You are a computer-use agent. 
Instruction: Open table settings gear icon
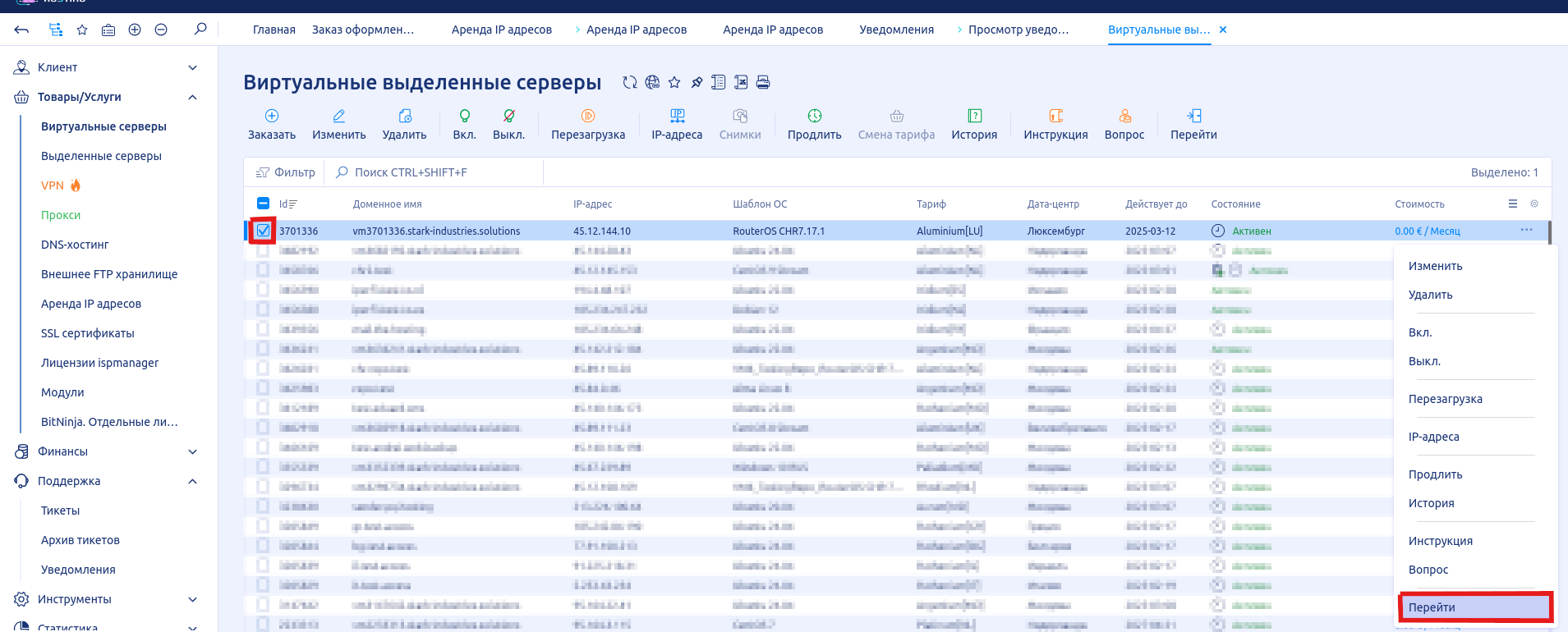pos(1534,204)
